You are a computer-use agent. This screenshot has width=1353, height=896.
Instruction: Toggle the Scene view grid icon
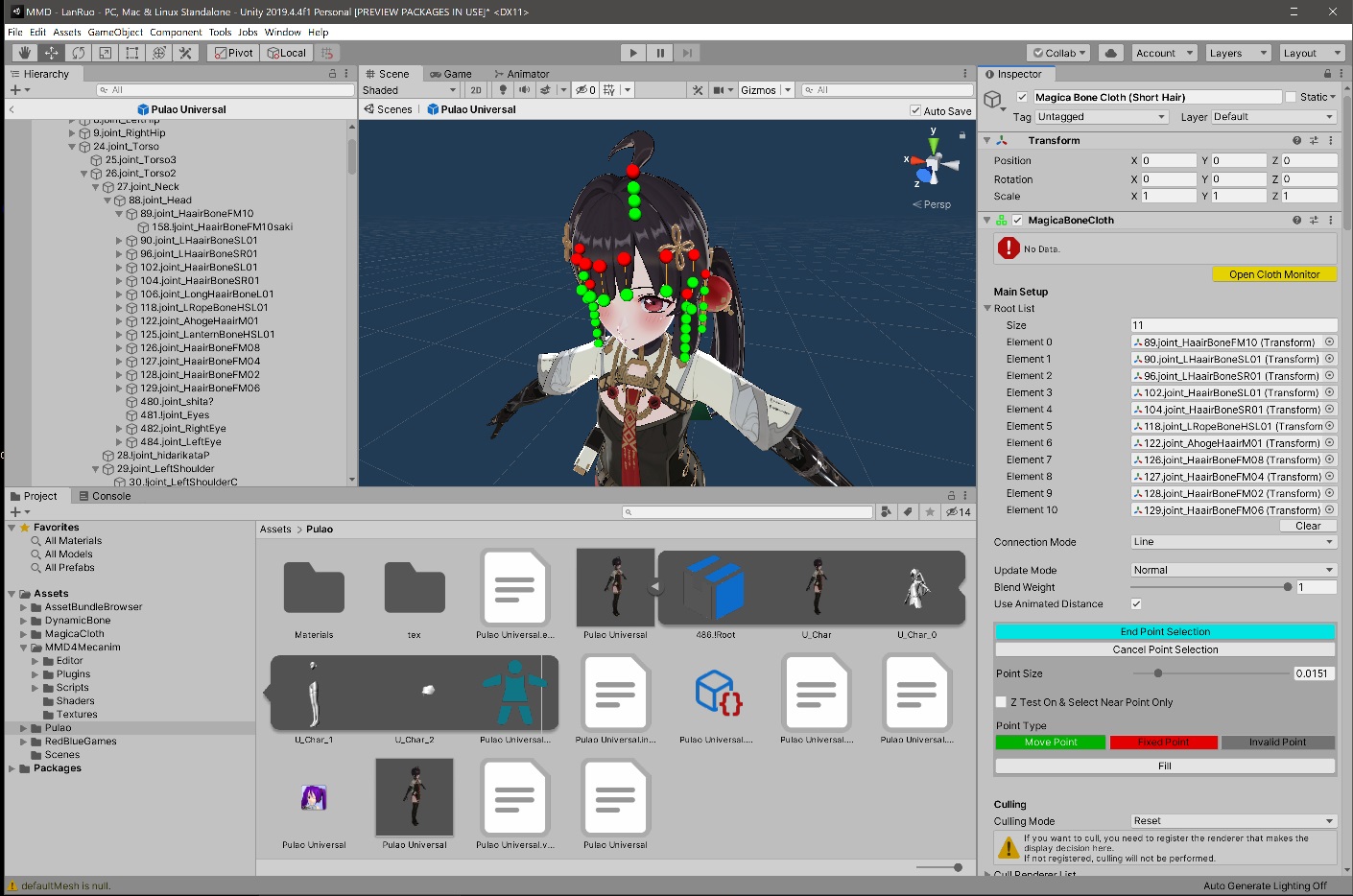[x=608, y=90]
